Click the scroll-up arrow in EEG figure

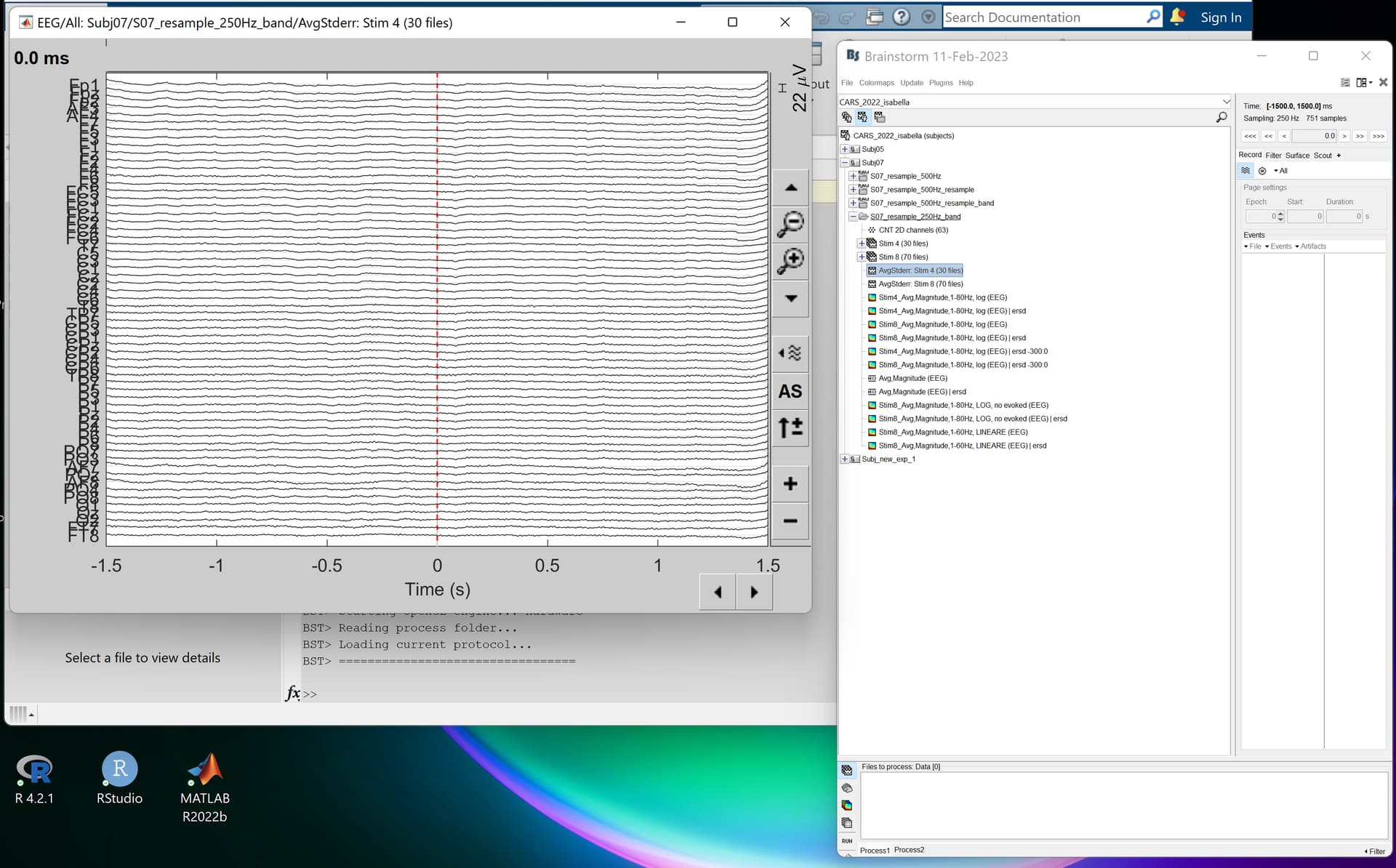click(x=790, y=188)
